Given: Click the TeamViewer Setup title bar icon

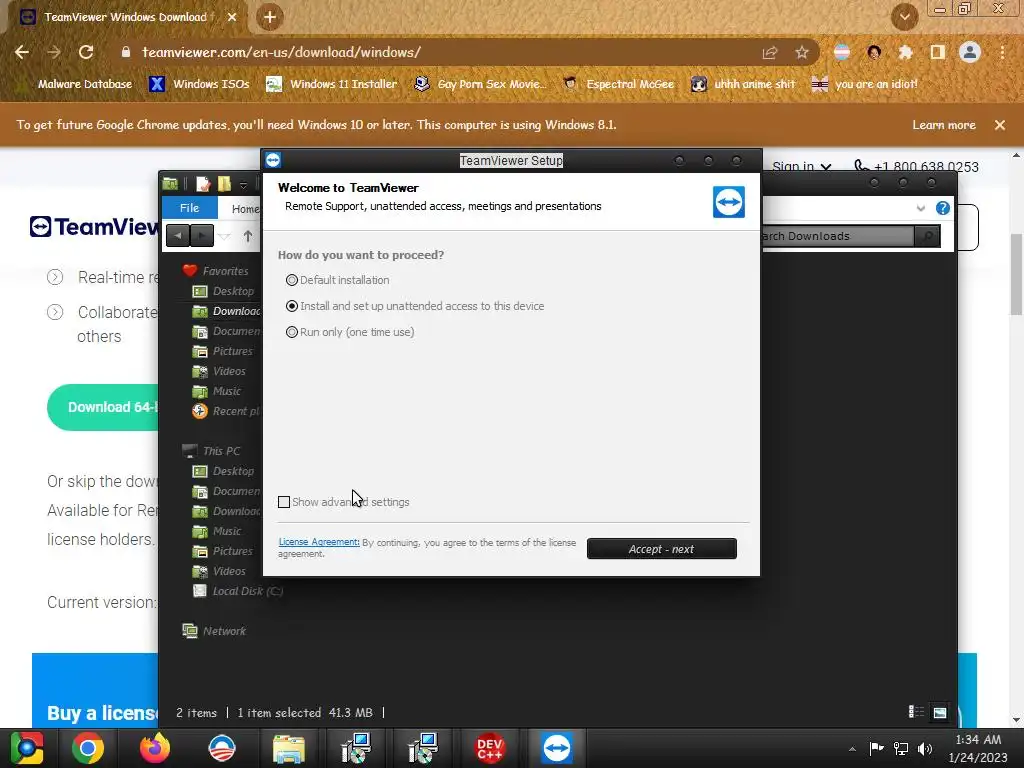Looking at the screenshot, I should [x=273, y=160].
